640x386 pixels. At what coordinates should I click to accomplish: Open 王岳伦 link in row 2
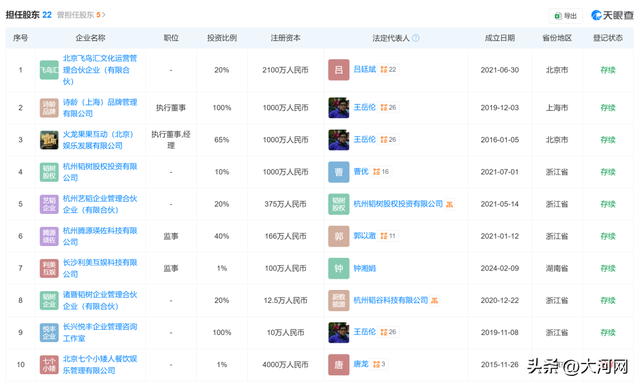(364, 107)
